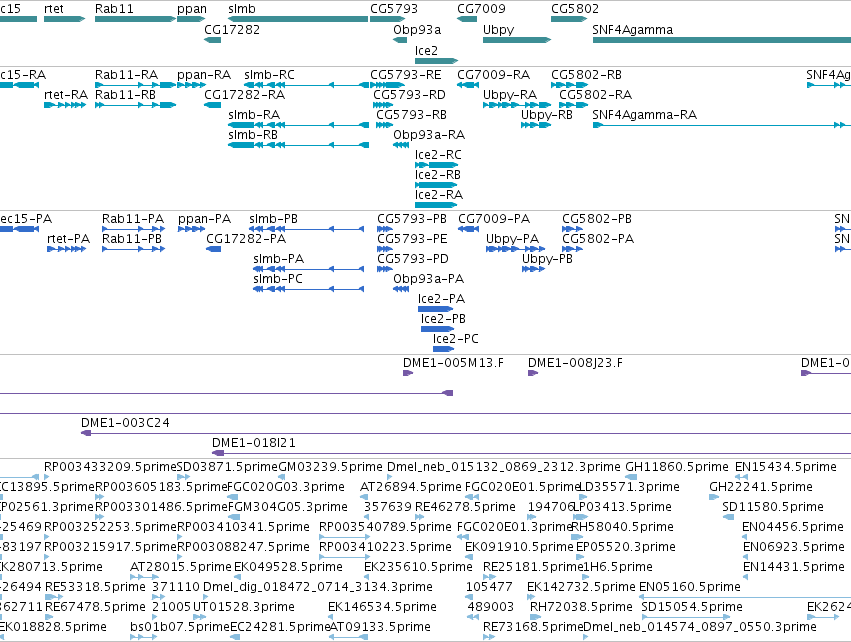
Task: Open the DME1-005M13.F BAC end label
Action: [453, 363]
